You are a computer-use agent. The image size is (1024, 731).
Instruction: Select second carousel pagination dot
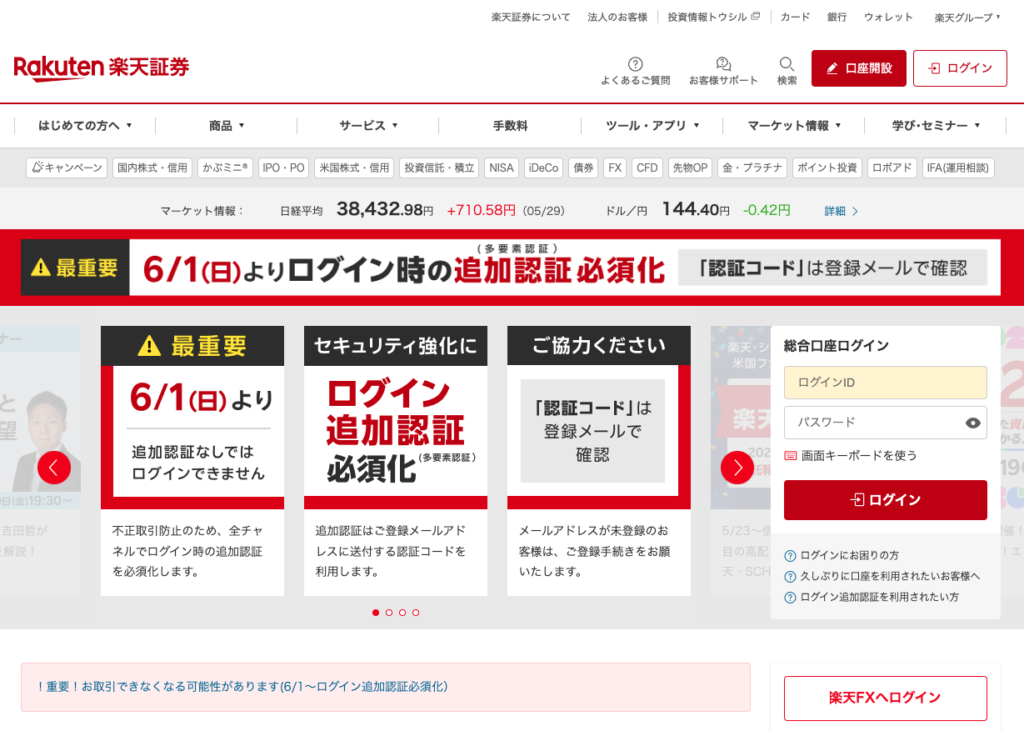pos(389,612)
